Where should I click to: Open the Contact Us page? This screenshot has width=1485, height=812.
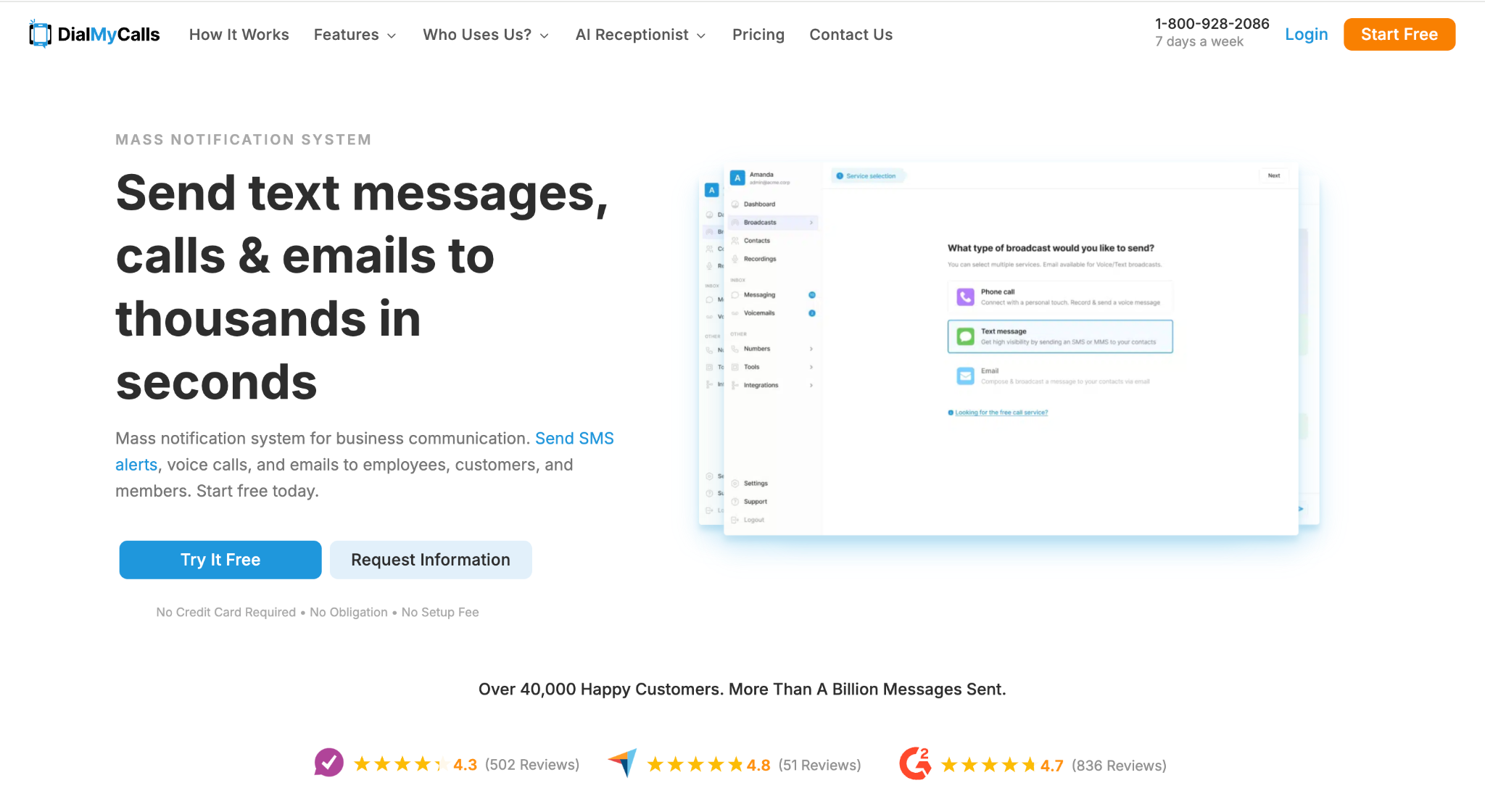(851, 35)
